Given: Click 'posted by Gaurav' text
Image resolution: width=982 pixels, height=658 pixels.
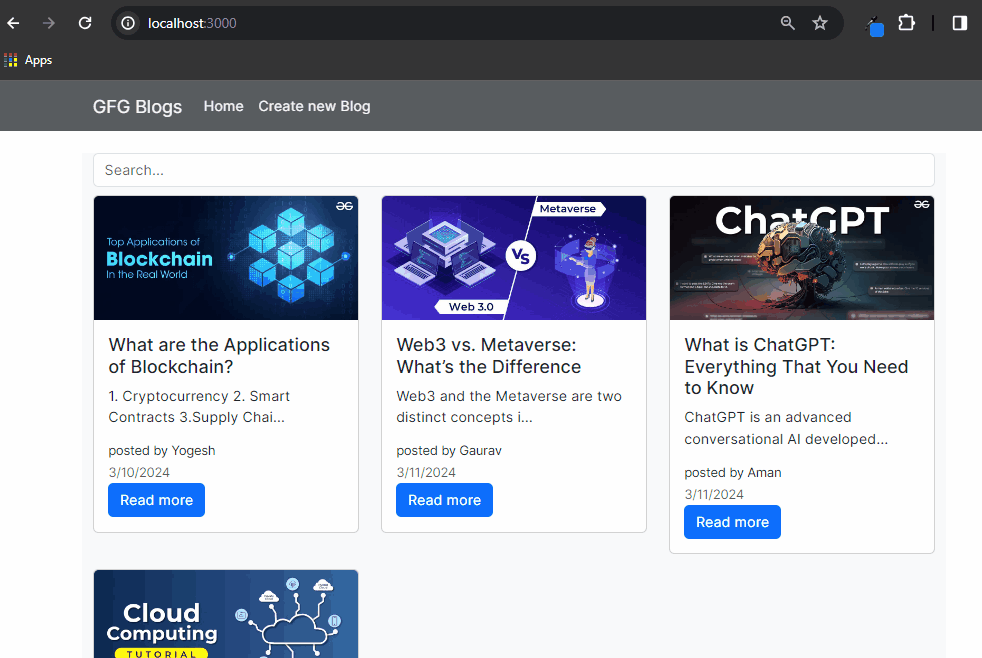Looking at the screenshot, I should (x=449, y=451).
